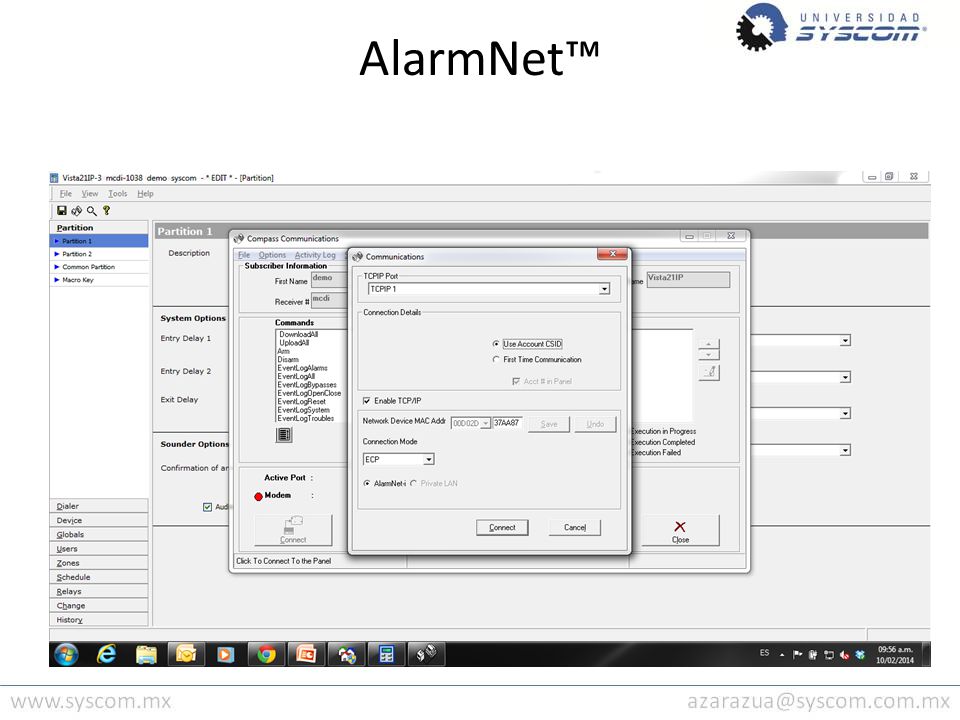This screenshot has height=720, width=960.
Task: Toggle the checkbox under Confirmation of arming
Action: 207,506
